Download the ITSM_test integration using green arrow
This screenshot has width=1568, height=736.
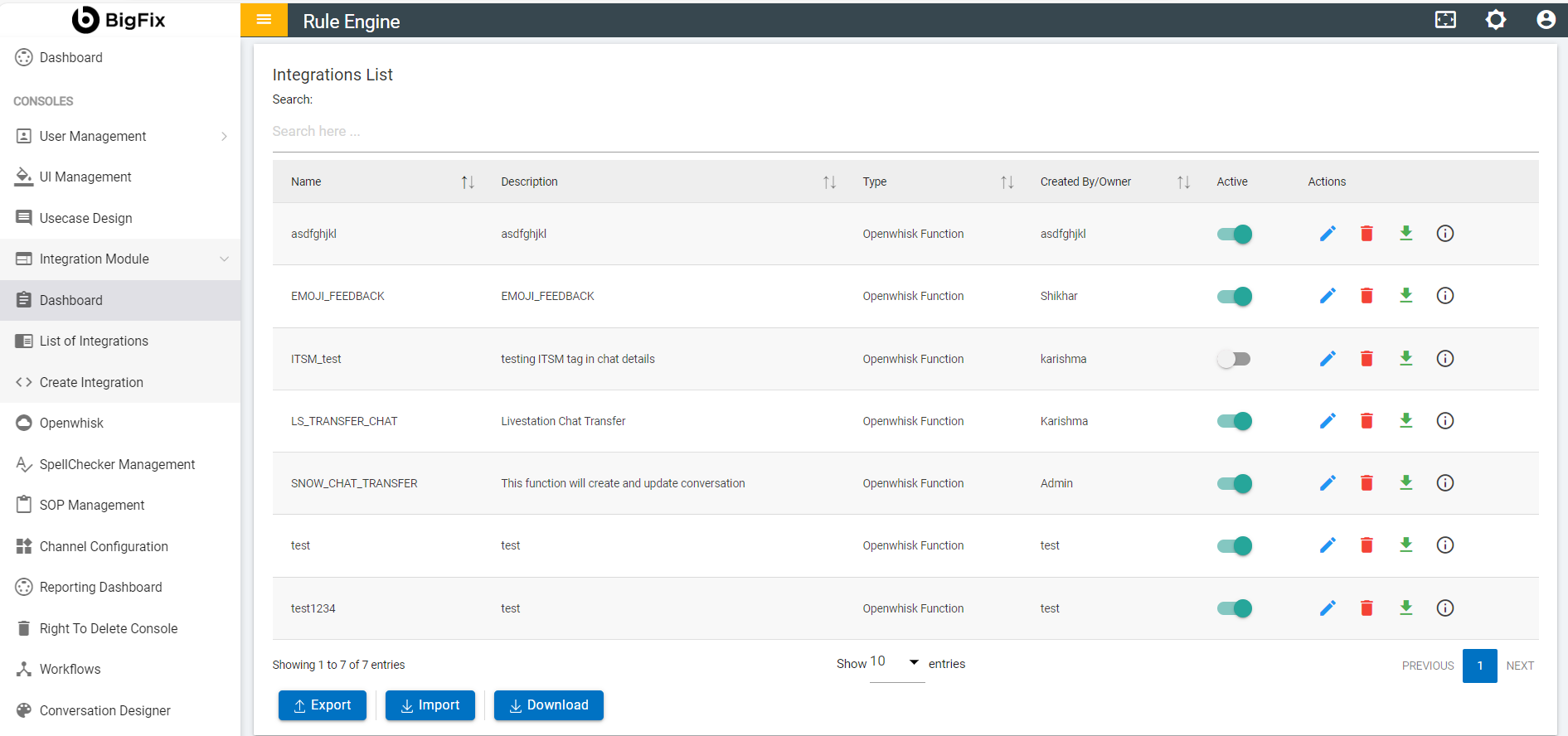click(1405, 358)
